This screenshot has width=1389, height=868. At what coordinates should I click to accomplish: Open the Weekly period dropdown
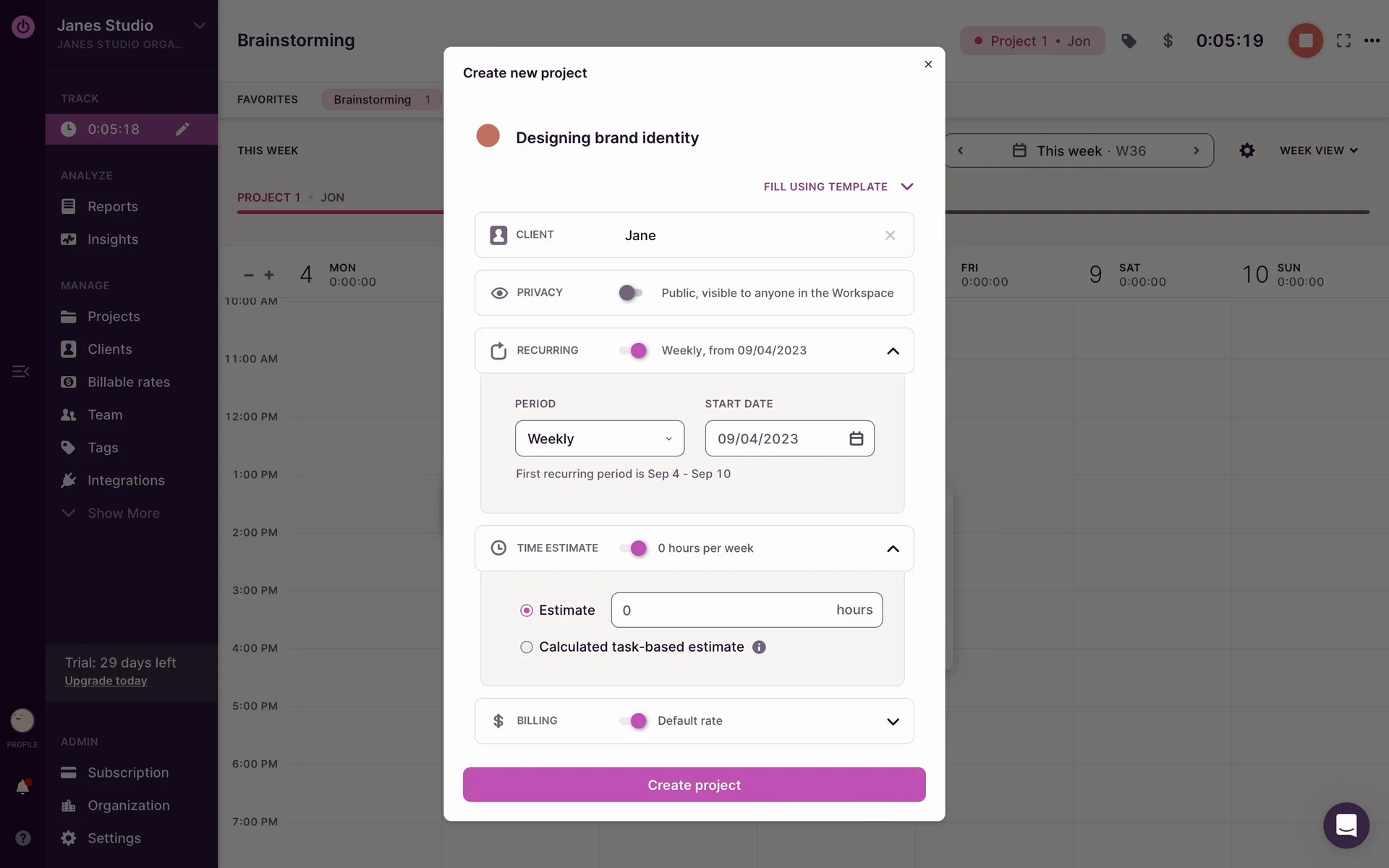click(599, 439)
